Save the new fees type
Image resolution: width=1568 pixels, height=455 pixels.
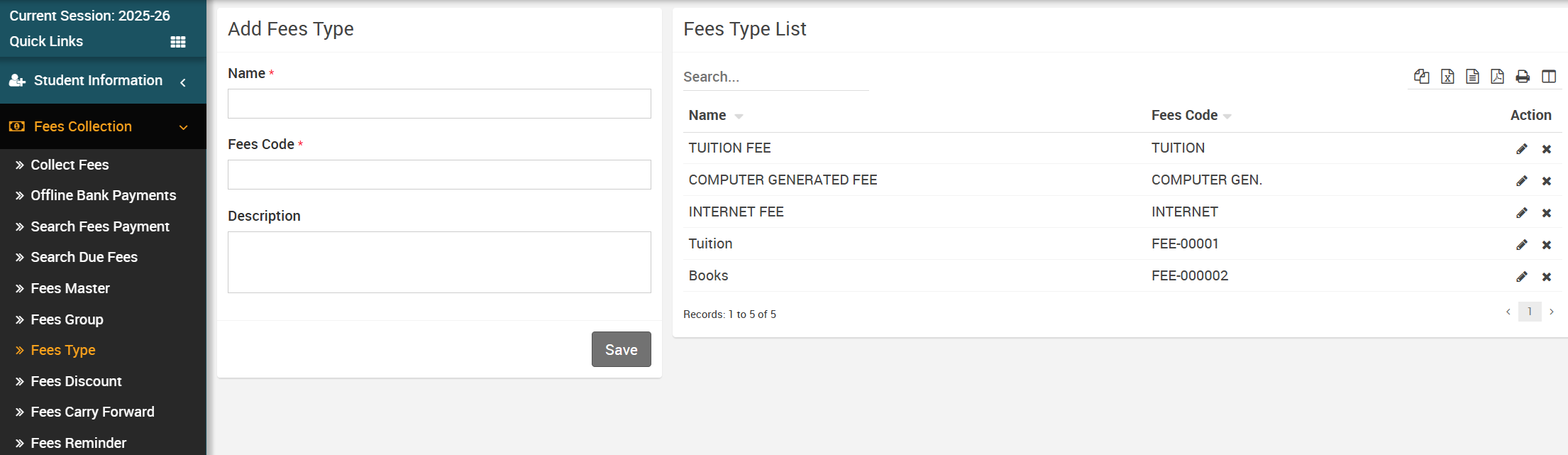pos(621,349)
